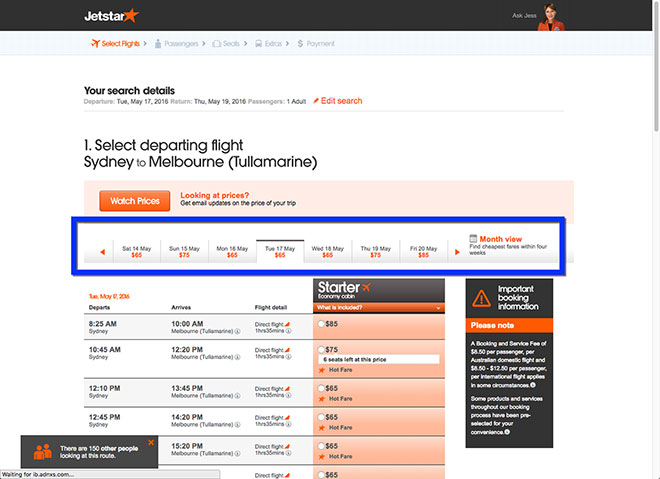
Task: Select $85 fare for 8:25 AM flight
Action: [321, 324]
